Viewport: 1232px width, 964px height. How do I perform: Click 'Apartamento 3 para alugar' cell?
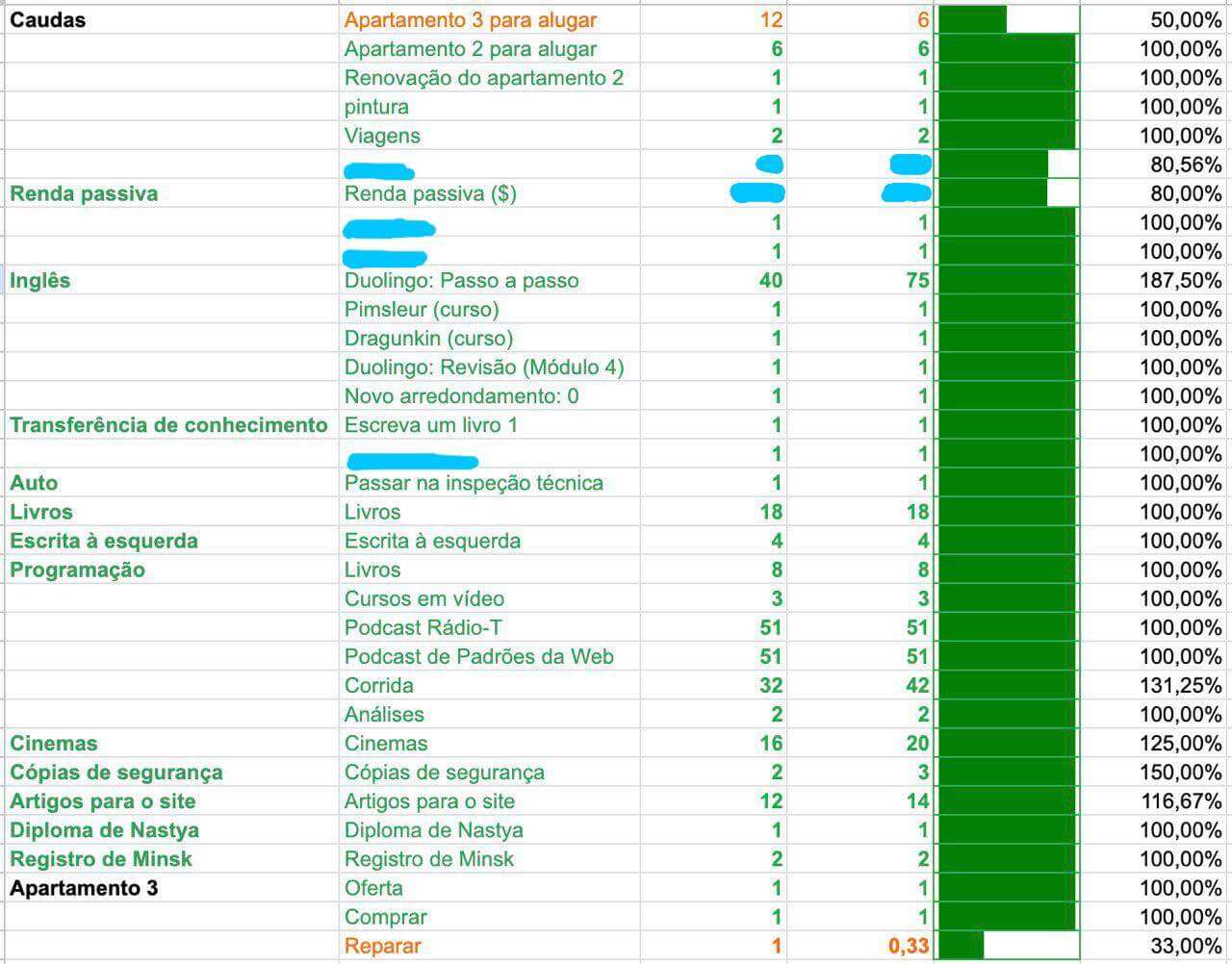[490, 20]
